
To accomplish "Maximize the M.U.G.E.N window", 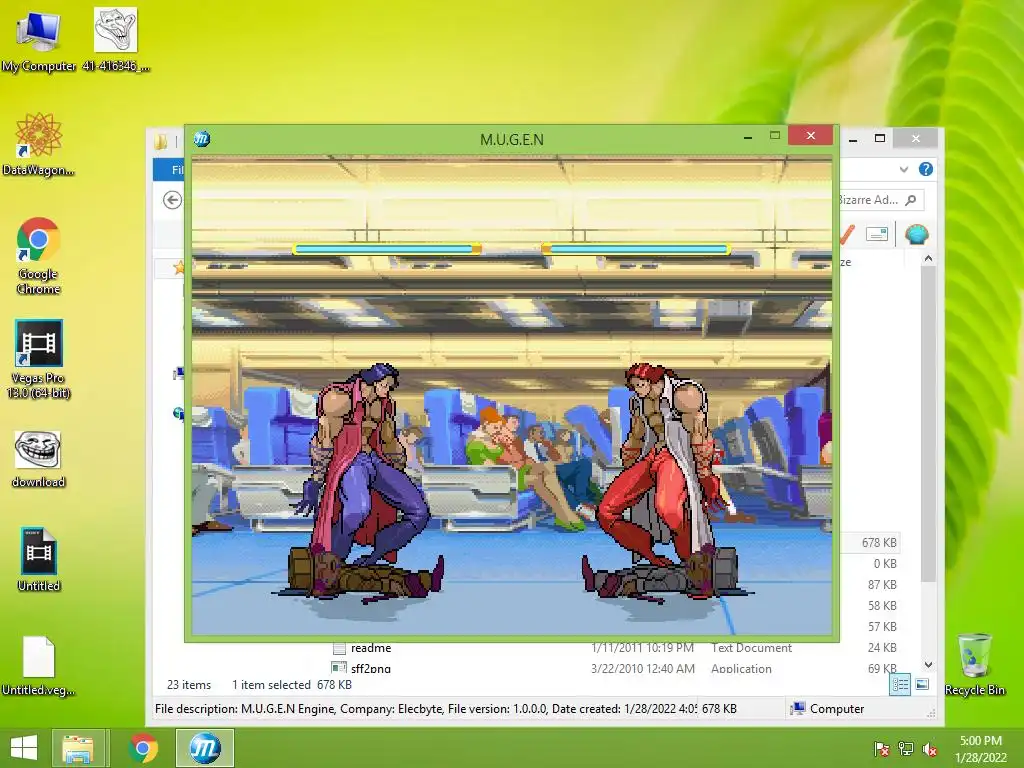I will coord(775,136).
